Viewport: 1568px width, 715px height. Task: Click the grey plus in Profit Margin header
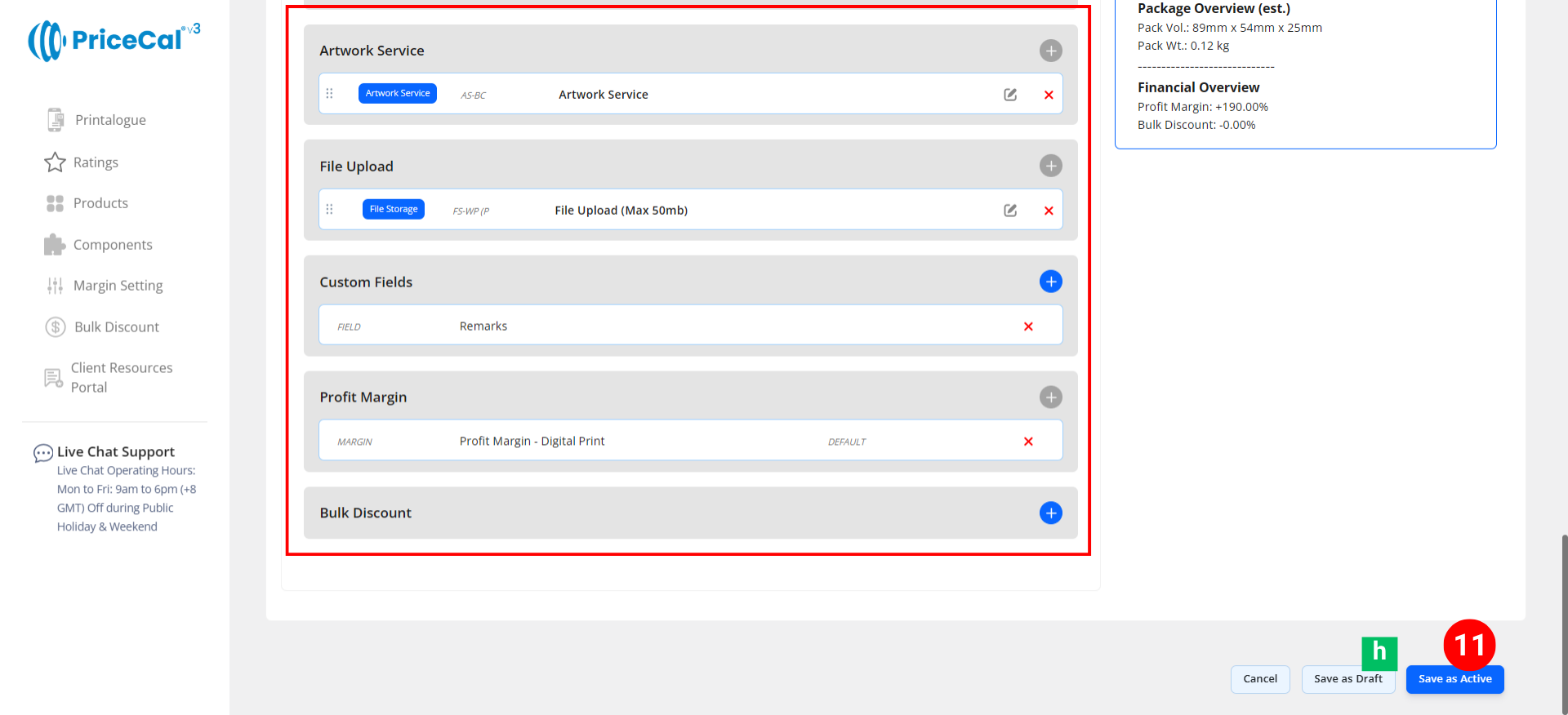click(x=1050, y=397)
